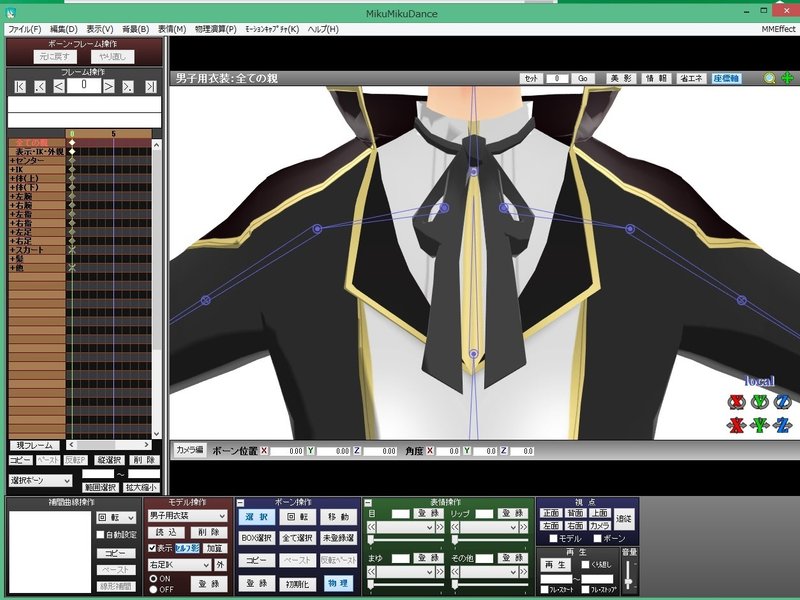Step forward one frame arrow
This screenshot has width=800, height=600.
(x=109, y=86)
